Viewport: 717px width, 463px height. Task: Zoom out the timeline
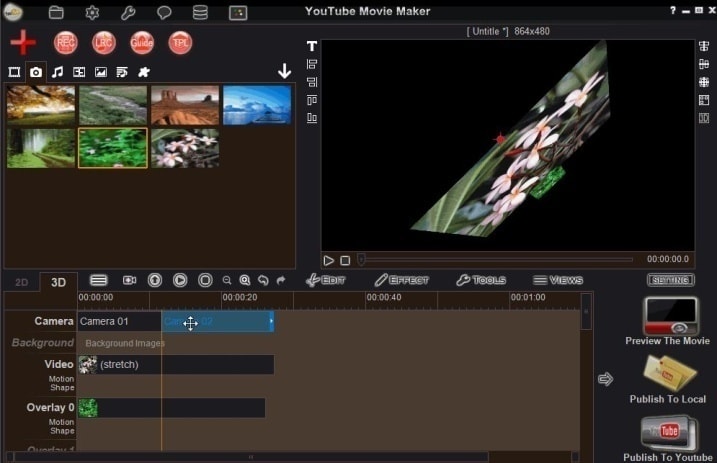click(x=227, y=280)
